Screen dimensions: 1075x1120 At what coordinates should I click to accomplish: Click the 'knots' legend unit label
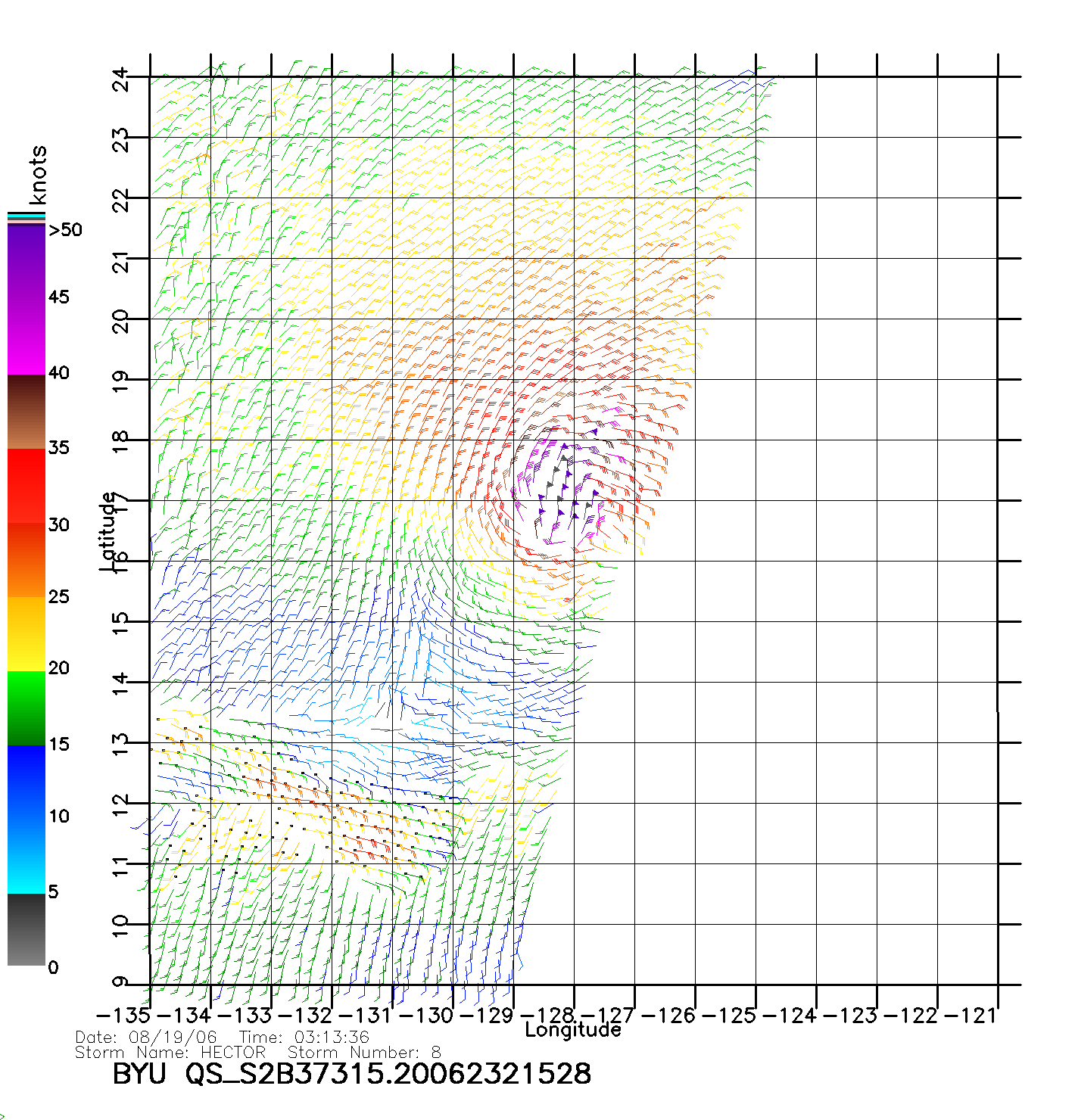37,175
